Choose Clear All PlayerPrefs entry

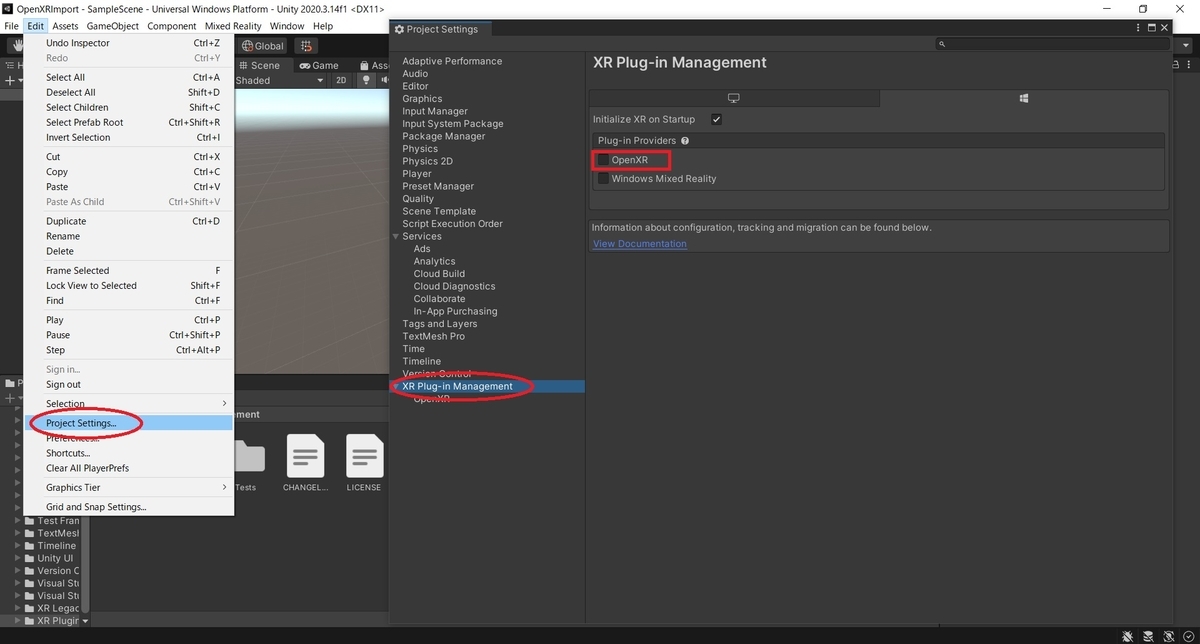click(x=128, y=468)
